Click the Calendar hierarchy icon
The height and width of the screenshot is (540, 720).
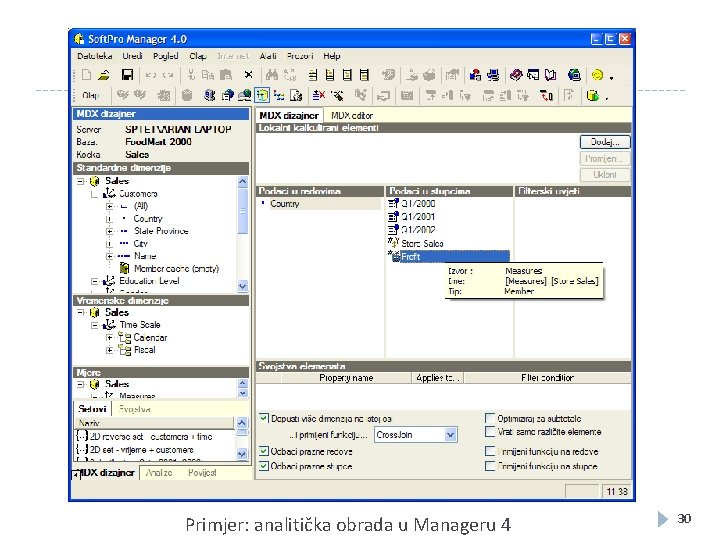pos(124,338)
